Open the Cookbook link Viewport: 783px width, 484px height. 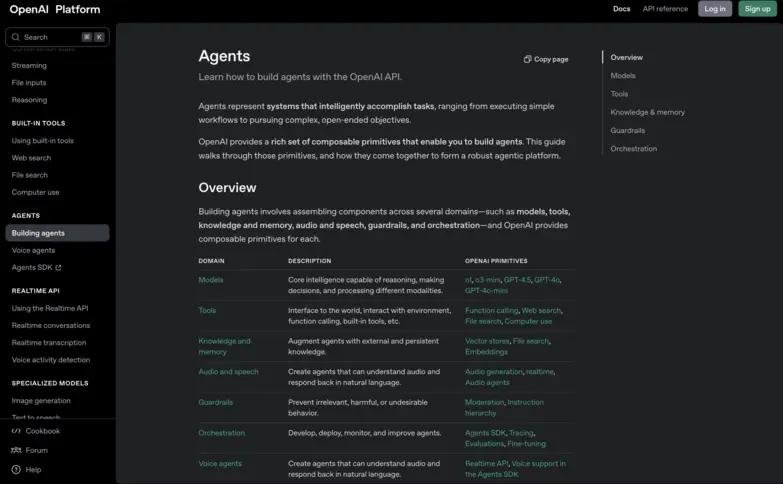pyautogui.click(x=42, y=431)
